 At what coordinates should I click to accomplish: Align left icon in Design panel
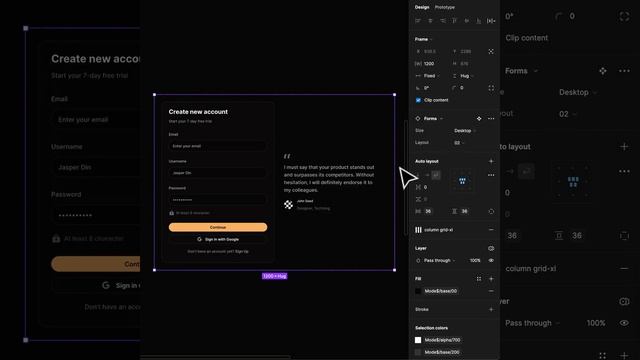click(x=418, y=21)
